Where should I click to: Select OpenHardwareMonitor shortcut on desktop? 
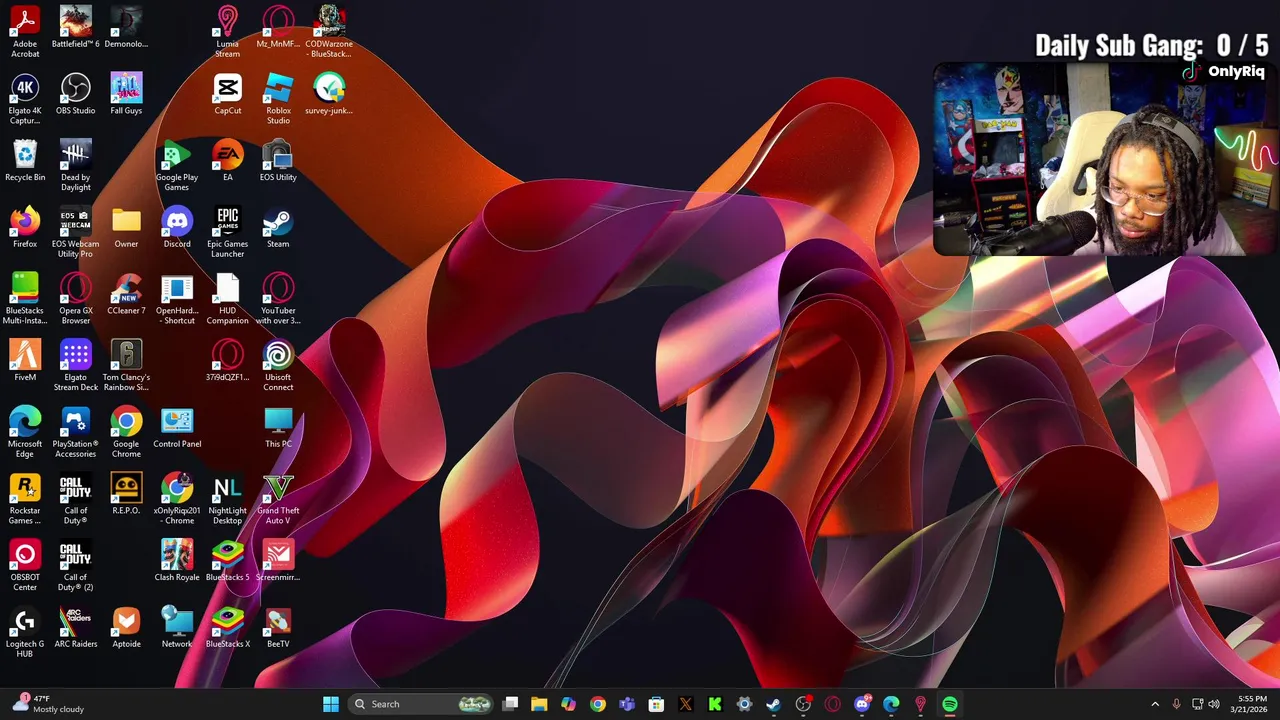pyautogui.click(x=177, y=298)
